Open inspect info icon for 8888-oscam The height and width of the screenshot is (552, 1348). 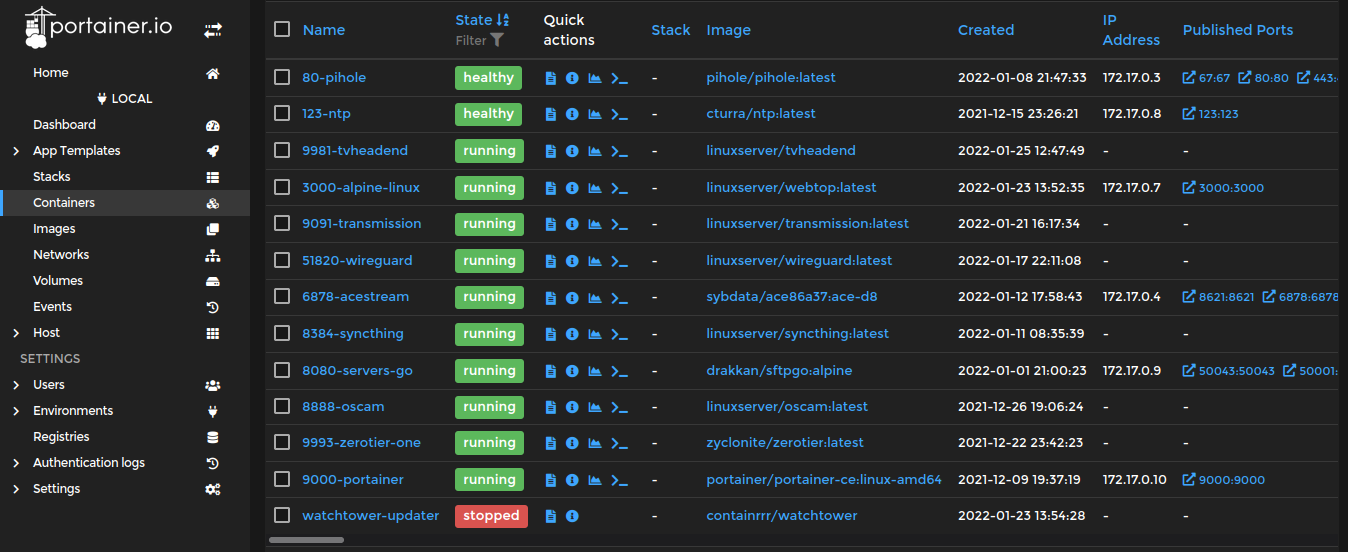pos(572,407)
